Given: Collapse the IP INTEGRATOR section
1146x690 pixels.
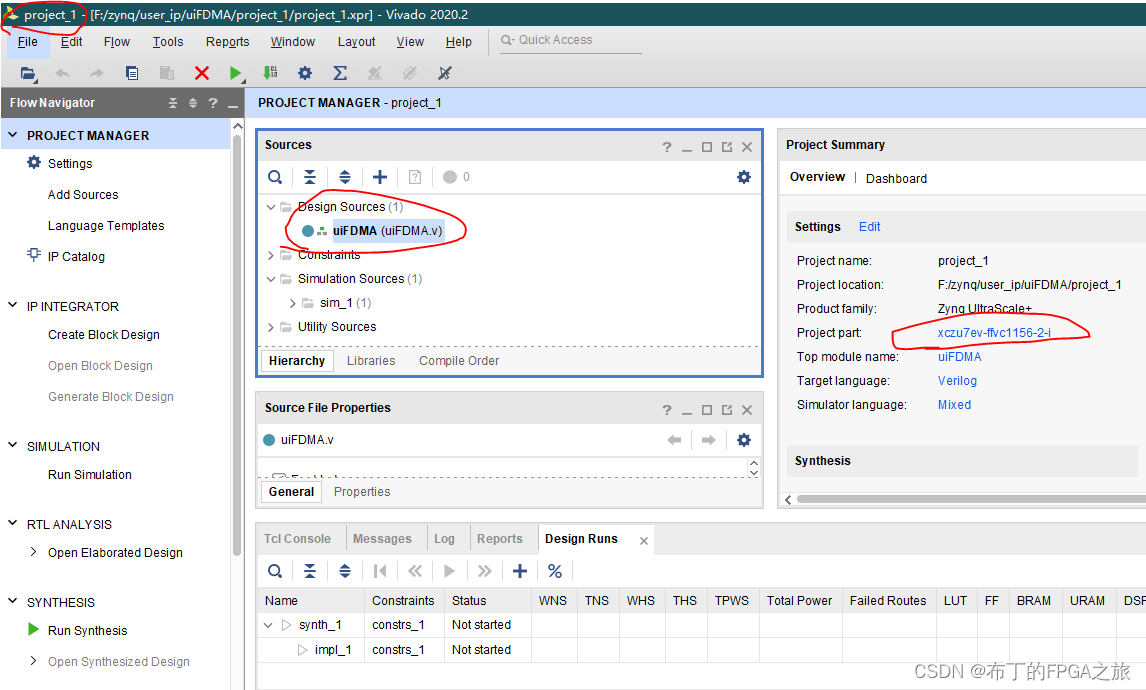Looking at the screenshot, I should (x=12, y=305).
